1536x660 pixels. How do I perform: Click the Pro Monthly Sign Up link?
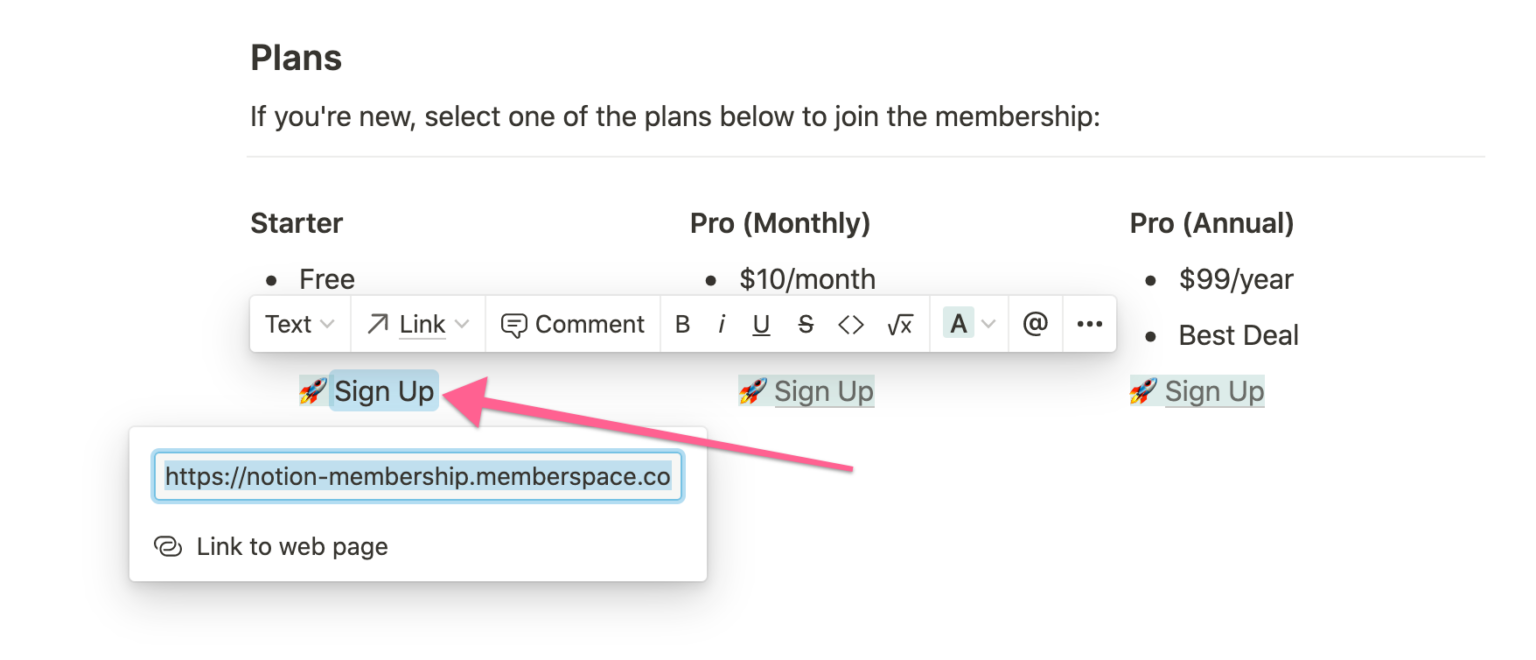tap(823, 390)
